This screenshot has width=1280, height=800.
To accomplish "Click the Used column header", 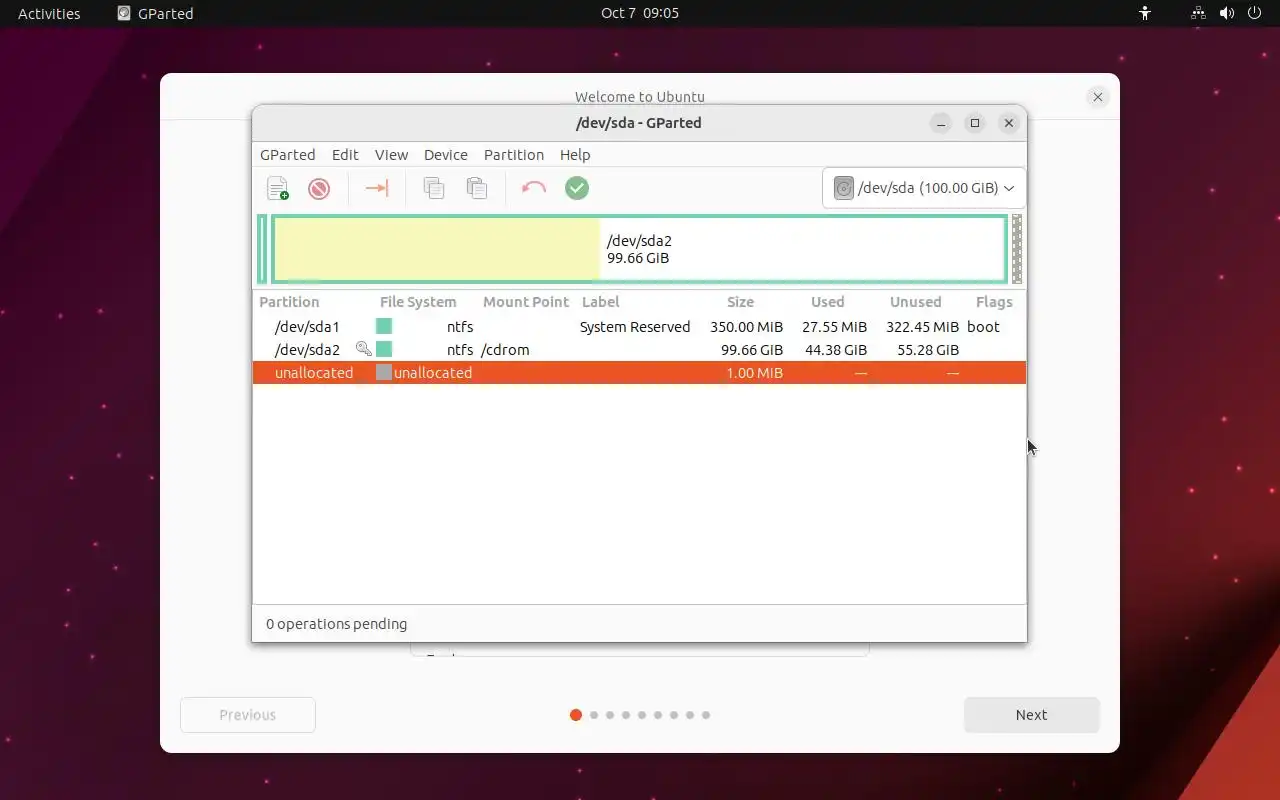I will point(828,302).
